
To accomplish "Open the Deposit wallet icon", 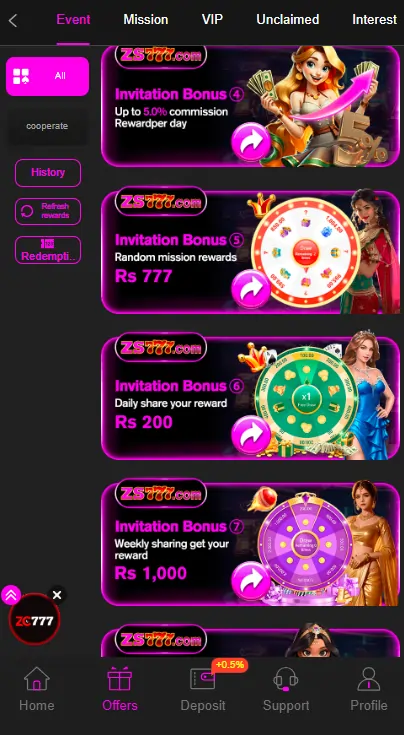I will [x=202, y=679].
